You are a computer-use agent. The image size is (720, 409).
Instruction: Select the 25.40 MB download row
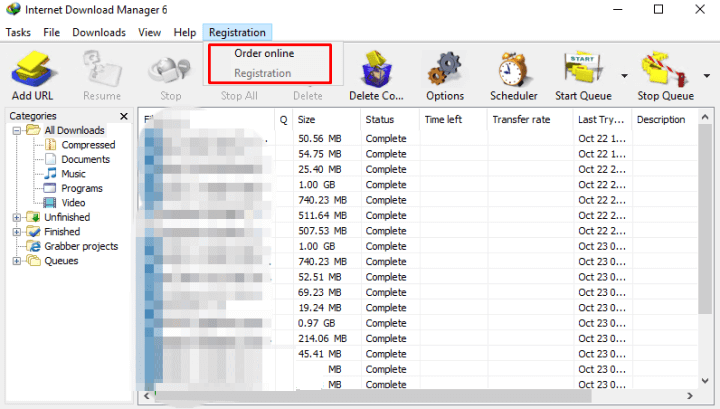[418, 169]
